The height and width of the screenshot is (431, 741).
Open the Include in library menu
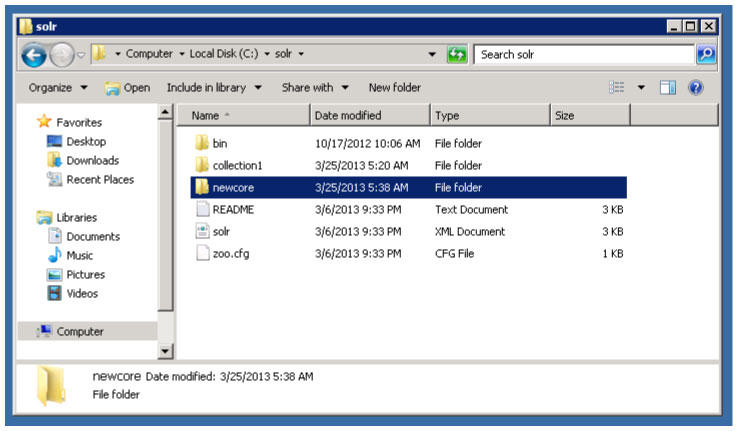point(214,88)
